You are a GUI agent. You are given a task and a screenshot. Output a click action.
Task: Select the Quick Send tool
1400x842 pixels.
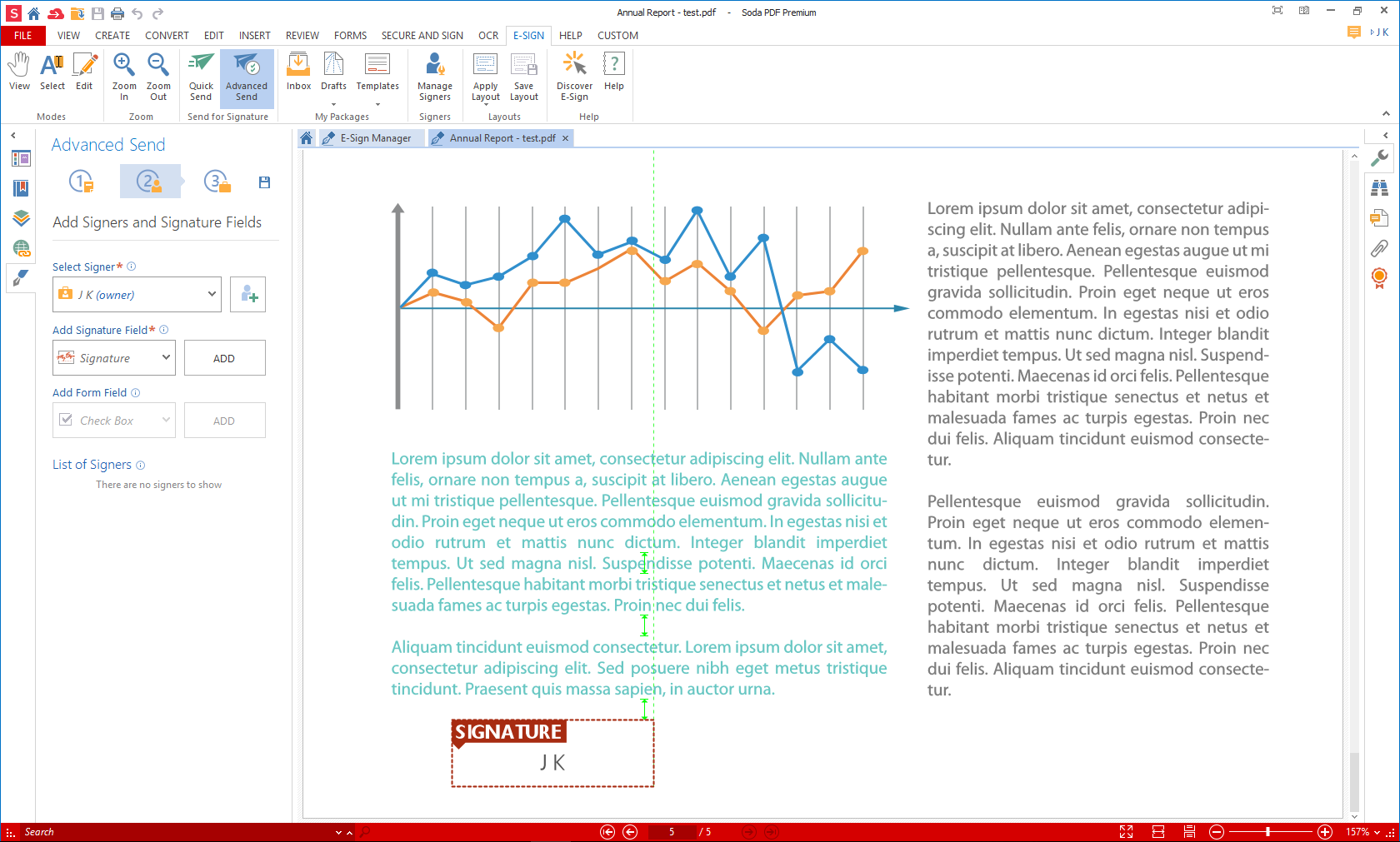(x=200, y=75)
